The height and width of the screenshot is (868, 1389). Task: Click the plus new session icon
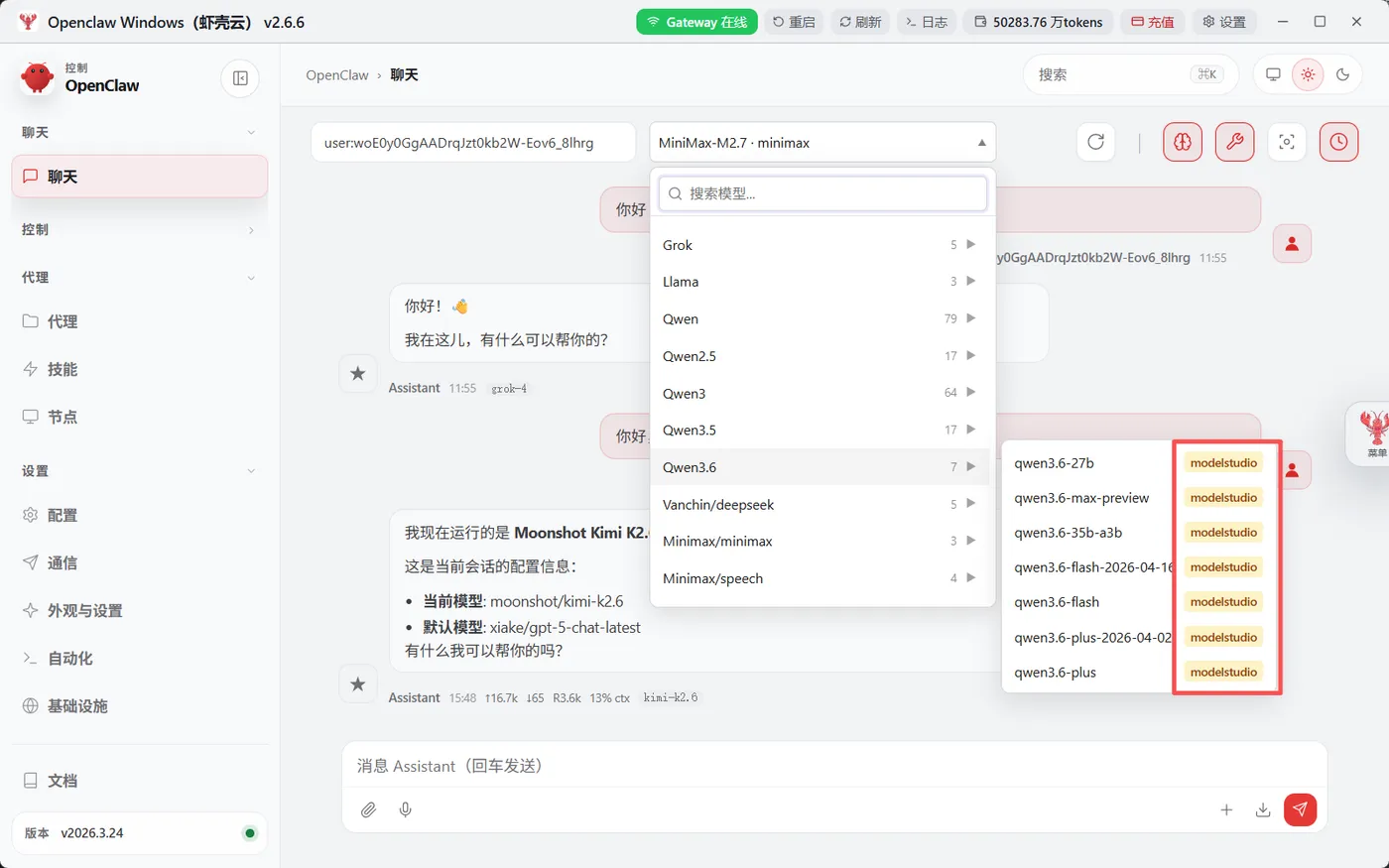[x=1226, y=809]
